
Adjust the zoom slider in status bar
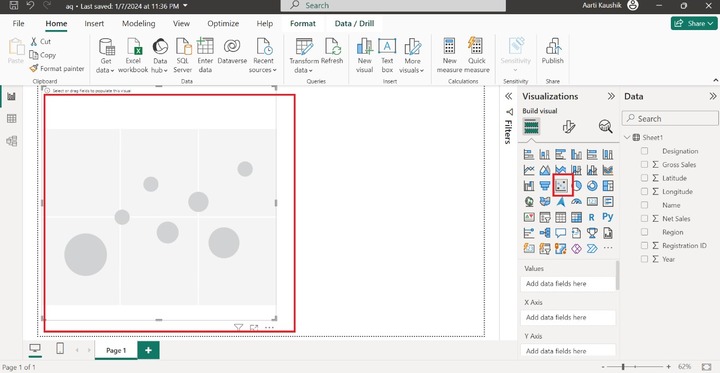tap(623, 367)
